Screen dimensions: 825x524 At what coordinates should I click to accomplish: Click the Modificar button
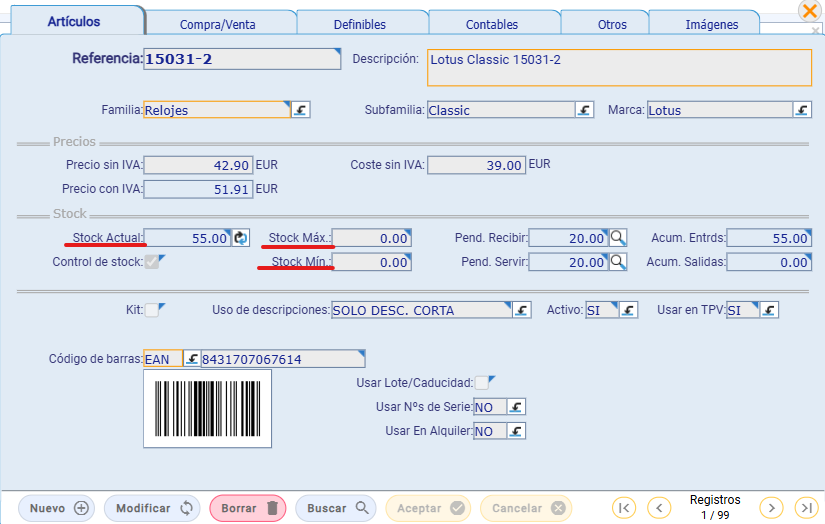152,508
